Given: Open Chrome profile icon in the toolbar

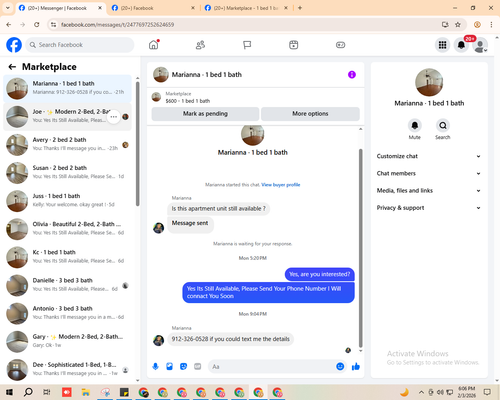Looking at the screenshot, I should tap(477, 24).
